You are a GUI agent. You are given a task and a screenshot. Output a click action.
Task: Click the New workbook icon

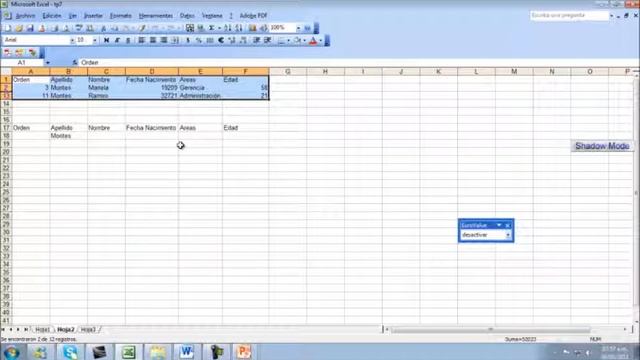click(7, 28)
